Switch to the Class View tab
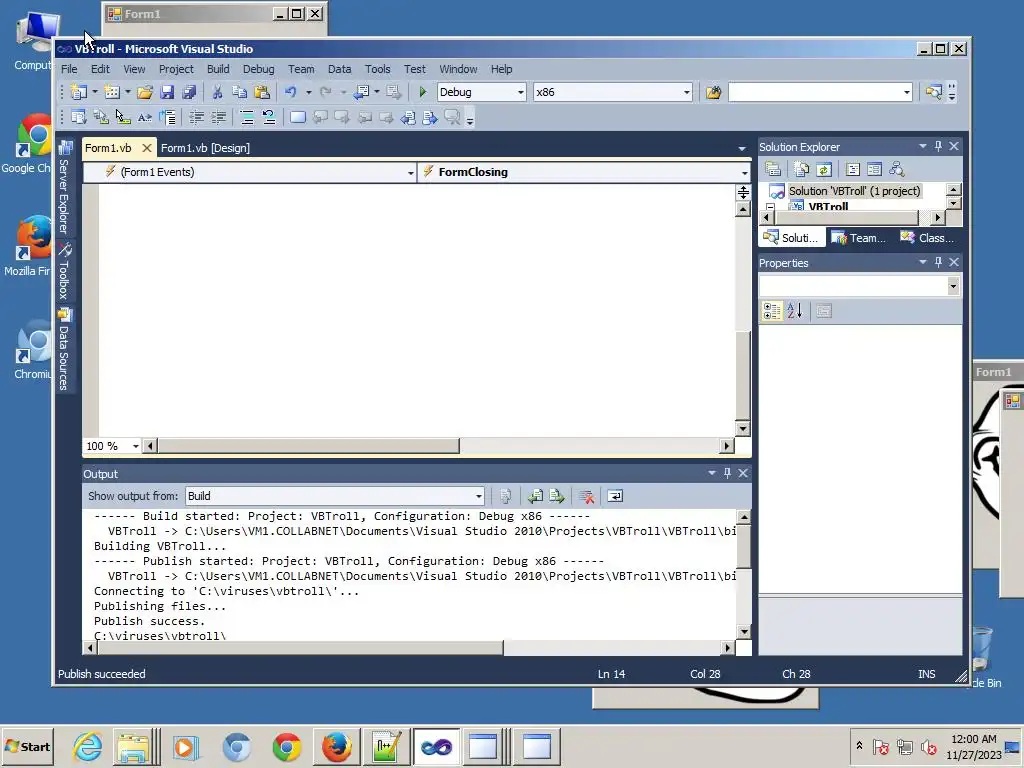 coord(929,238)
